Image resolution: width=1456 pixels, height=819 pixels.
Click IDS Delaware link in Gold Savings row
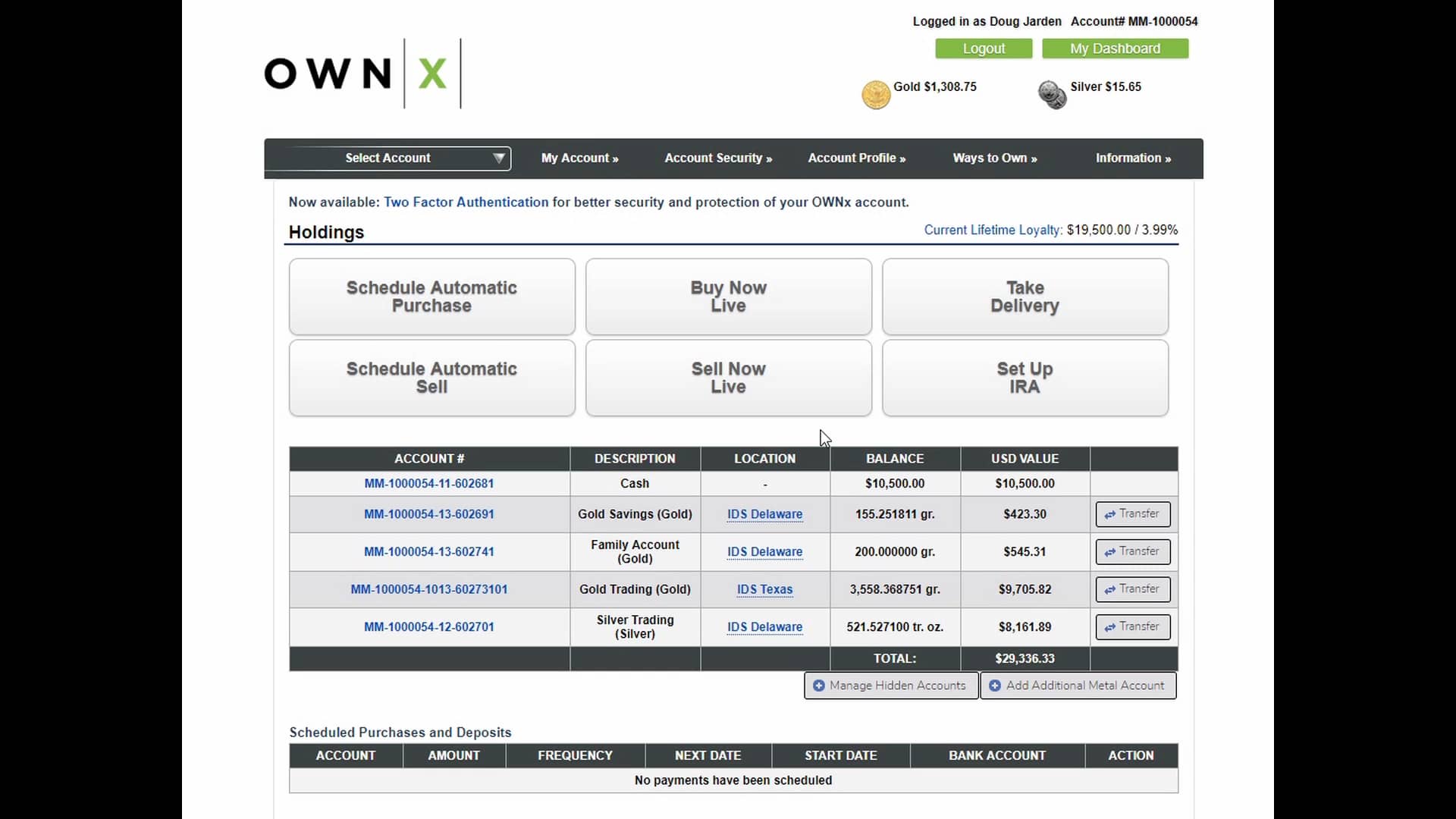click(764, 514)
